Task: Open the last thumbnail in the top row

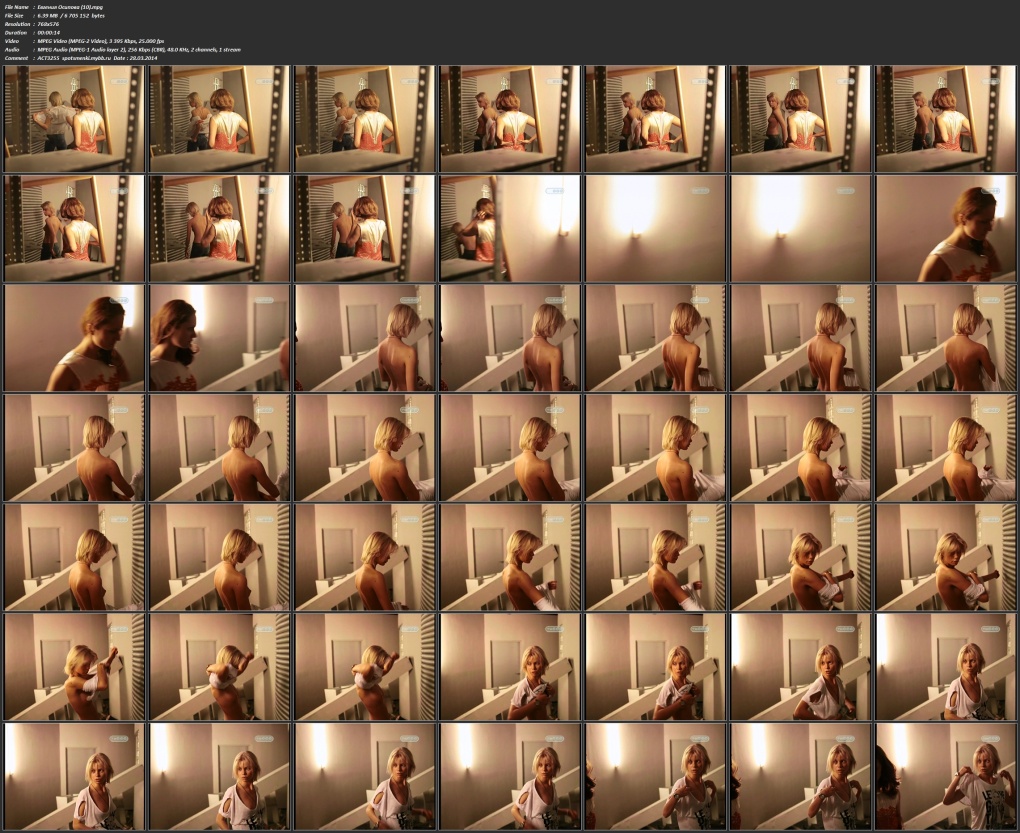Action: pyautogui.click(x=945, y=119)
